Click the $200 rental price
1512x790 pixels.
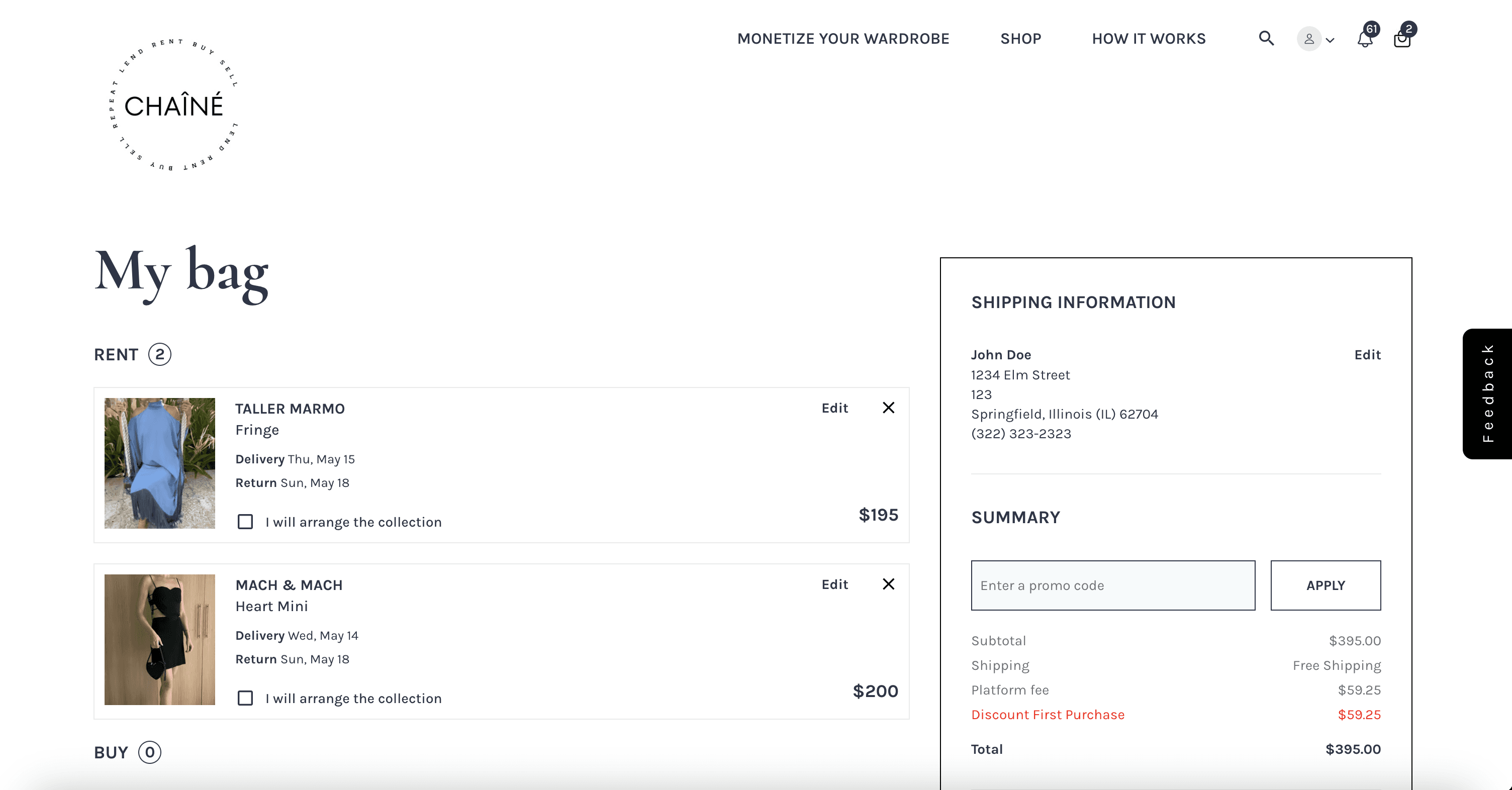(x=875, y=691)
